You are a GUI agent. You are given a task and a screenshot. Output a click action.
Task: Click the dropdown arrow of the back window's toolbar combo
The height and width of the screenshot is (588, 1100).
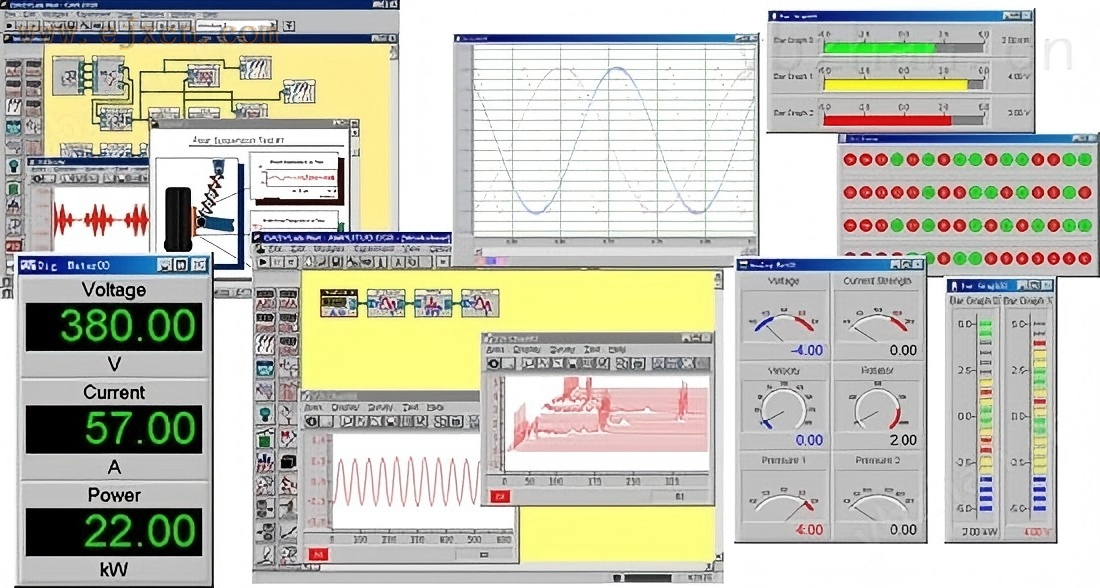[273, 26]
